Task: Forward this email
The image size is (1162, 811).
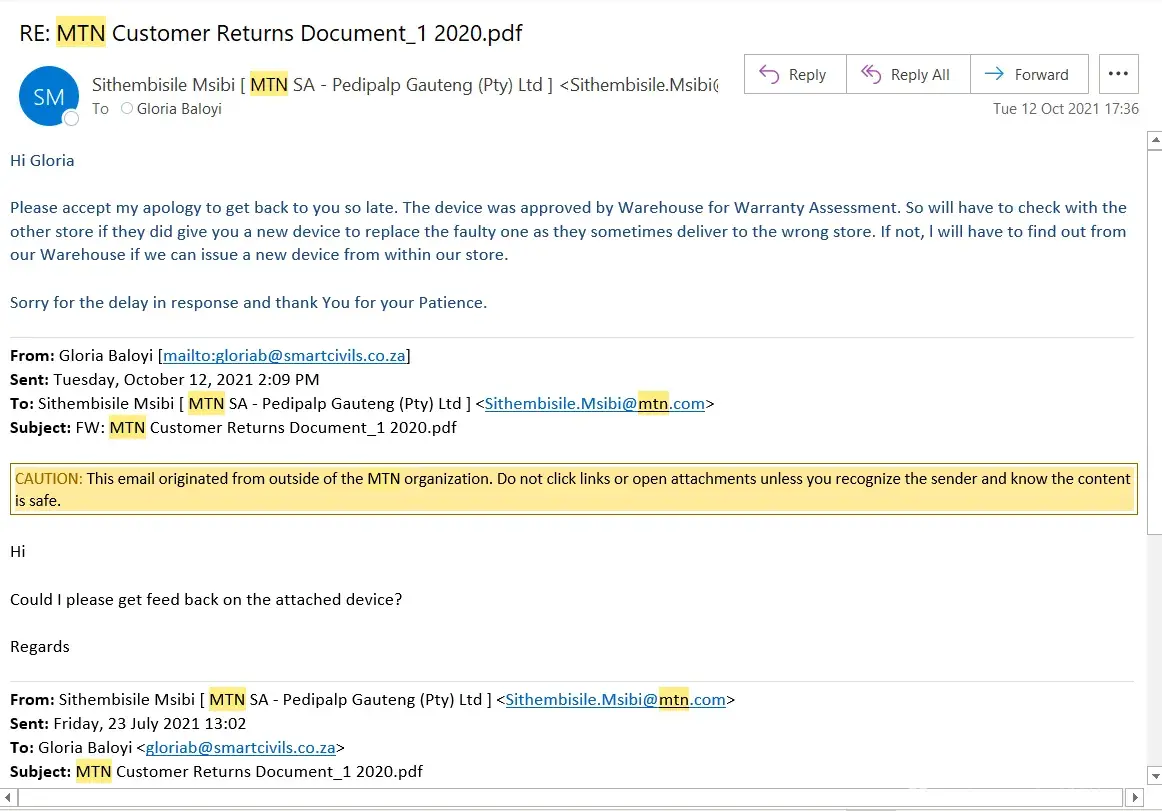Action: tap(1028, 74)
